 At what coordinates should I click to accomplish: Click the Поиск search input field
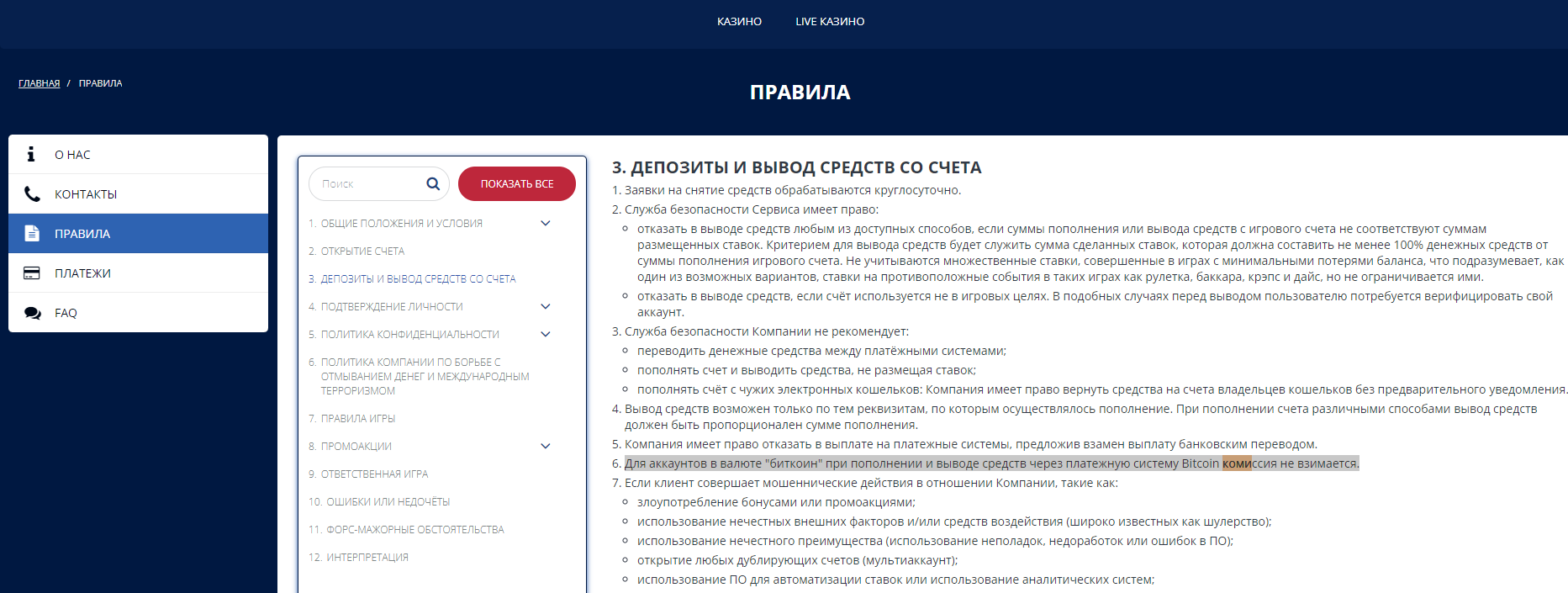tap(368, 183)
